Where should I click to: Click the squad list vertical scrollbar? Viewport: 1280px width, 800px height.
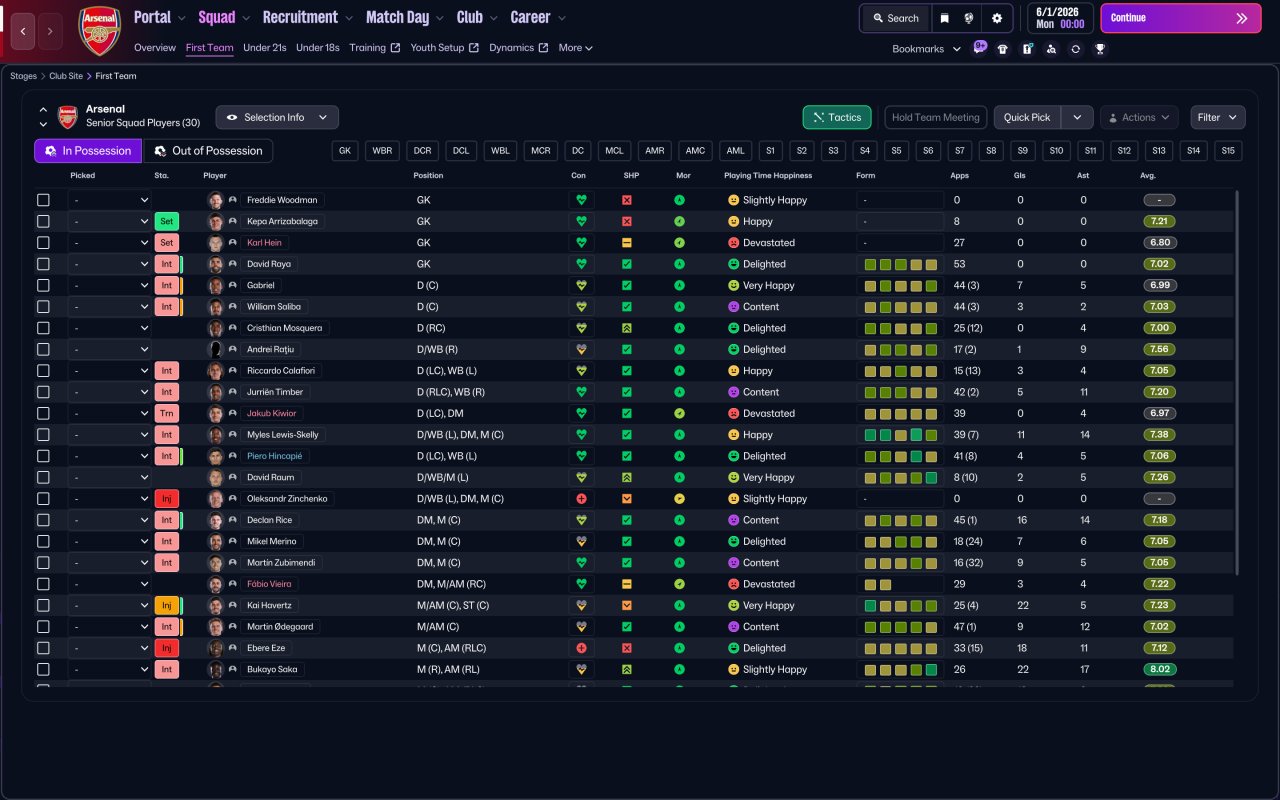tap(1238, 383)
